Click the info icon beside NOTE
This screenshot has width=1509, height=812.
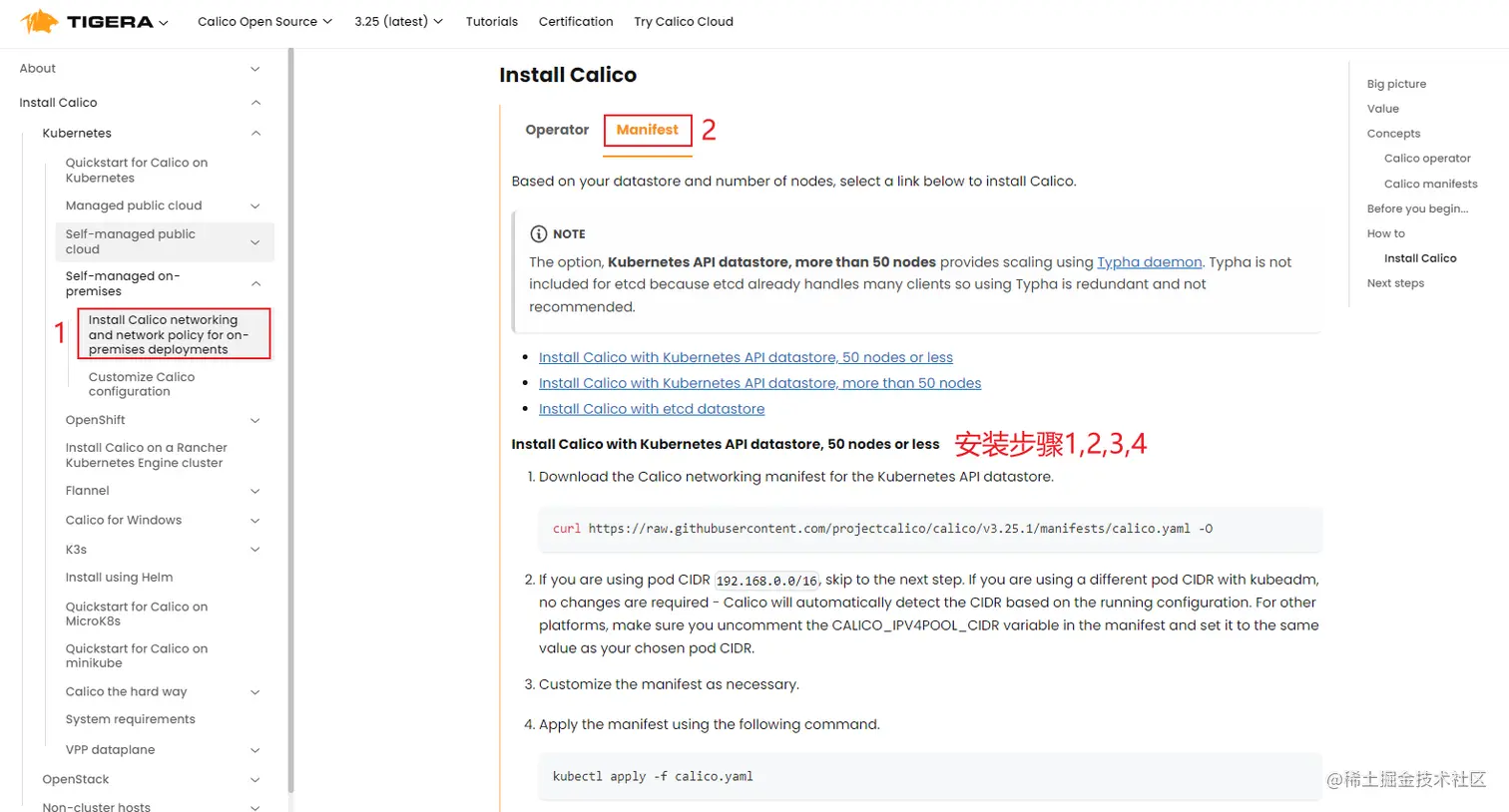click(538, 233)
